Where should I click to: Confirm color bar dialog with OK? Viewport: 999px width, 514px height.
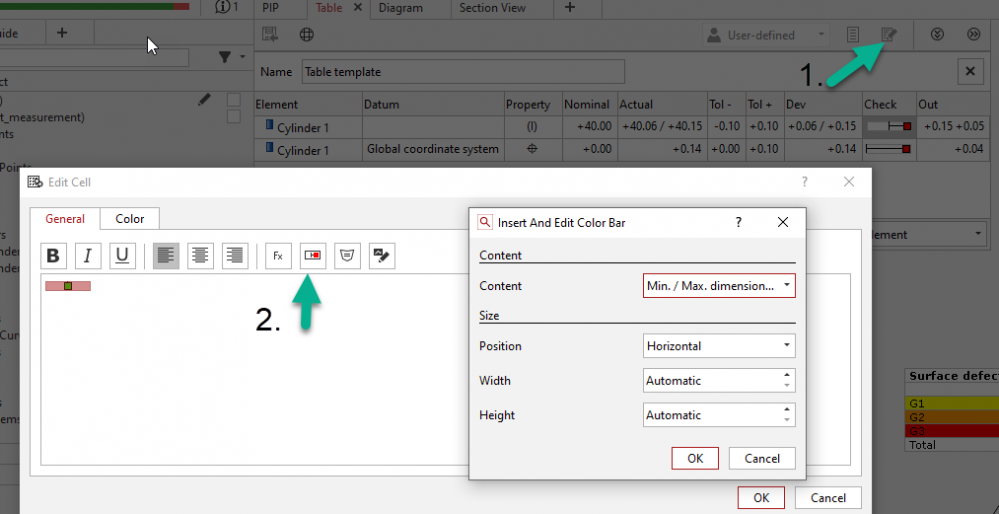(695, 458)
